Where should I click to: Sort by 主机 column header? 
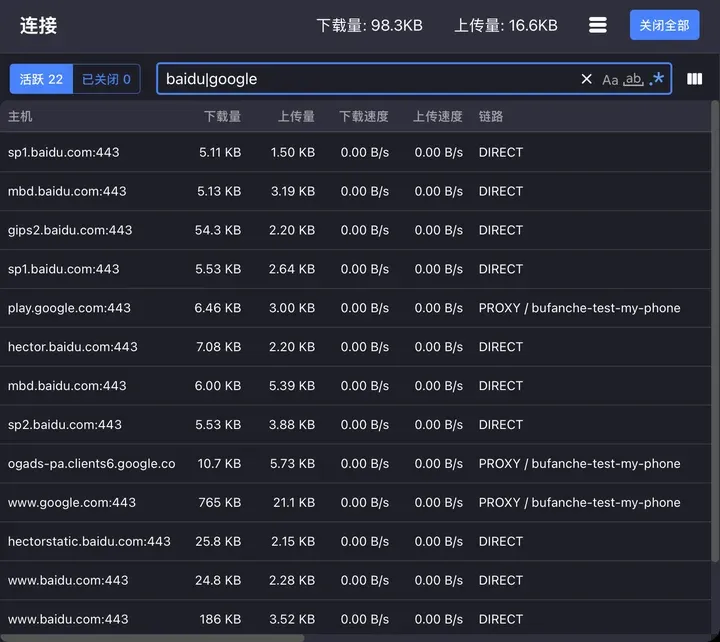pos(20,116)
